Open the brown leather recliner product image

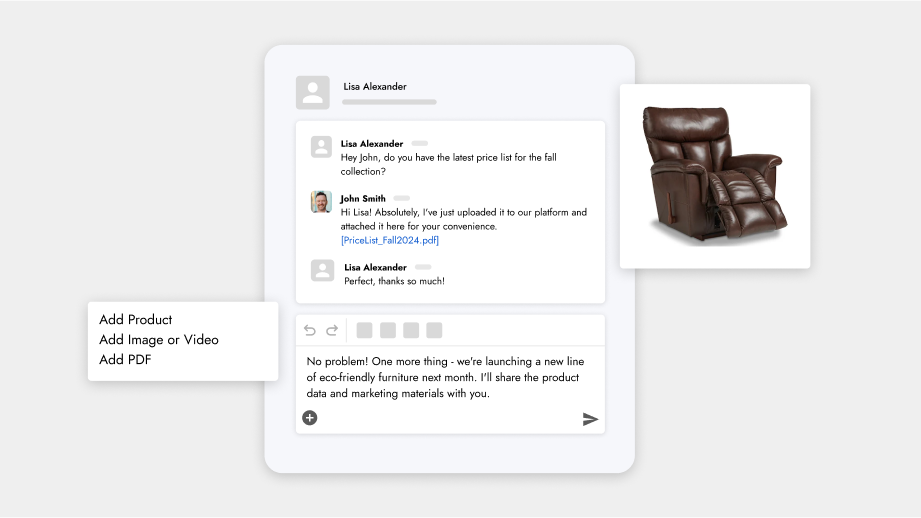pos(714,175)
